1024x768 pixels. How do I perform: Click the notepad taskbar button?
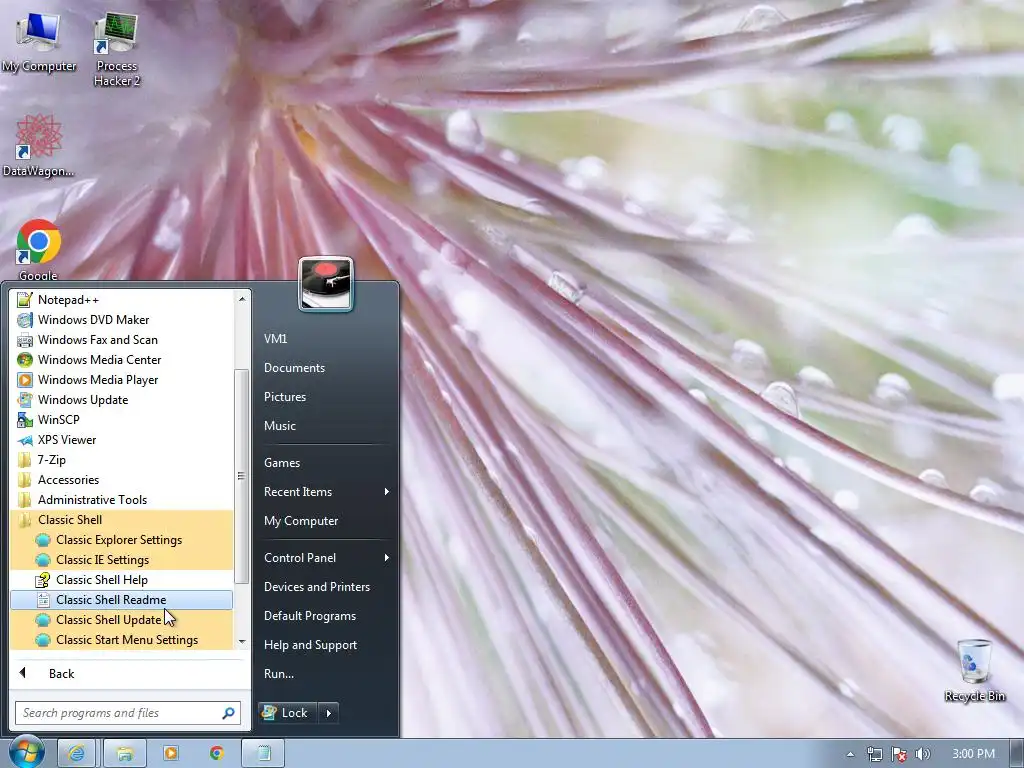(263, 753)
